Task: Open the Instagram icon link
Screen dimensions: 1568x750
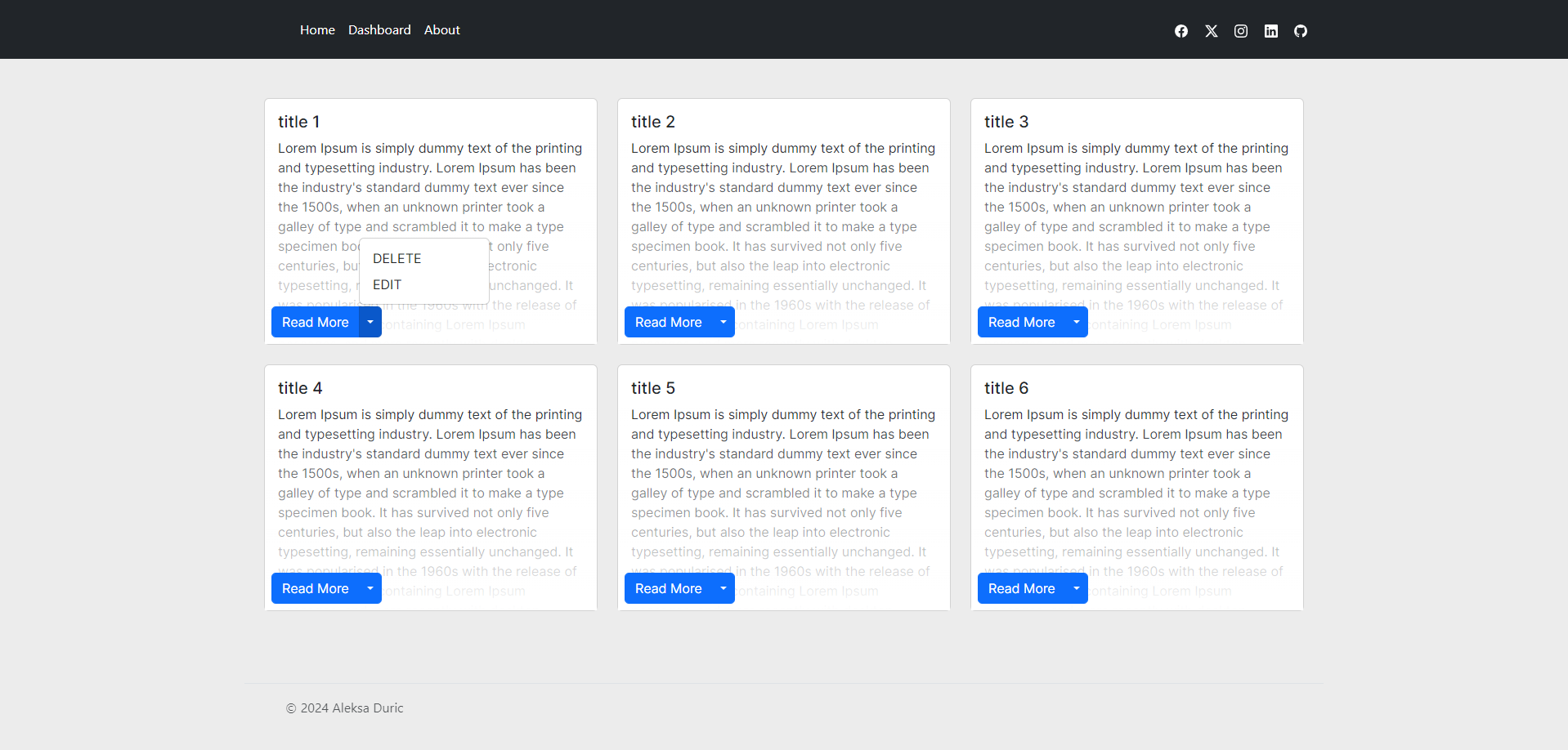Action: pyautogui.click(x=1240, y=31)
